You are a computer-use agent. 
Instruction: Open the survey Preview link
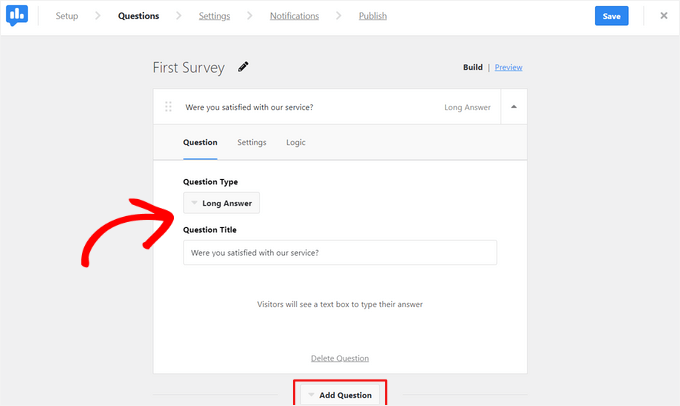tap(508, 68)
